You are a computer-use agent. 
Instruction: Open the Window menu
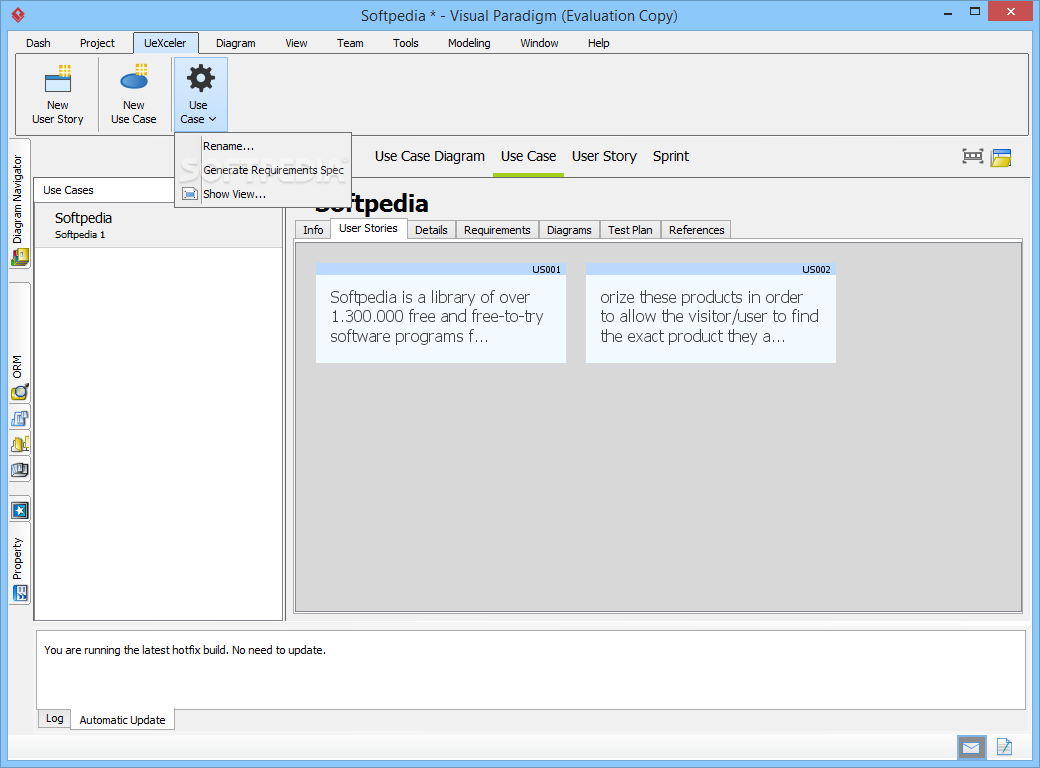click(539, 43)
